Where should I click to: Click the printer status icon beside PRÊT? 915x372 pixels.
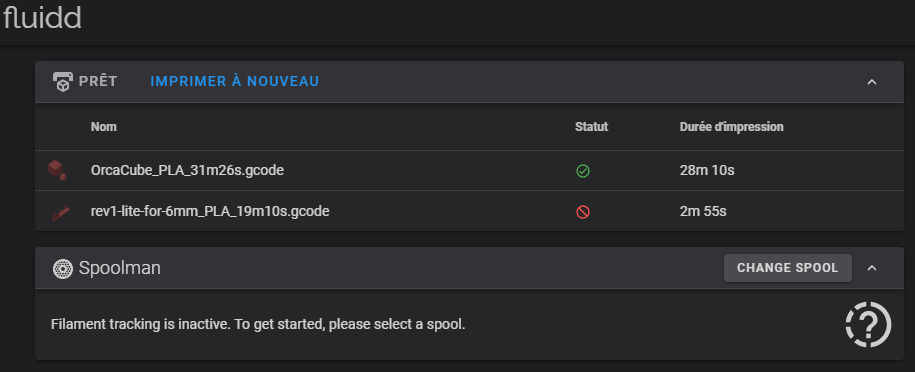[x=62, y=81]
